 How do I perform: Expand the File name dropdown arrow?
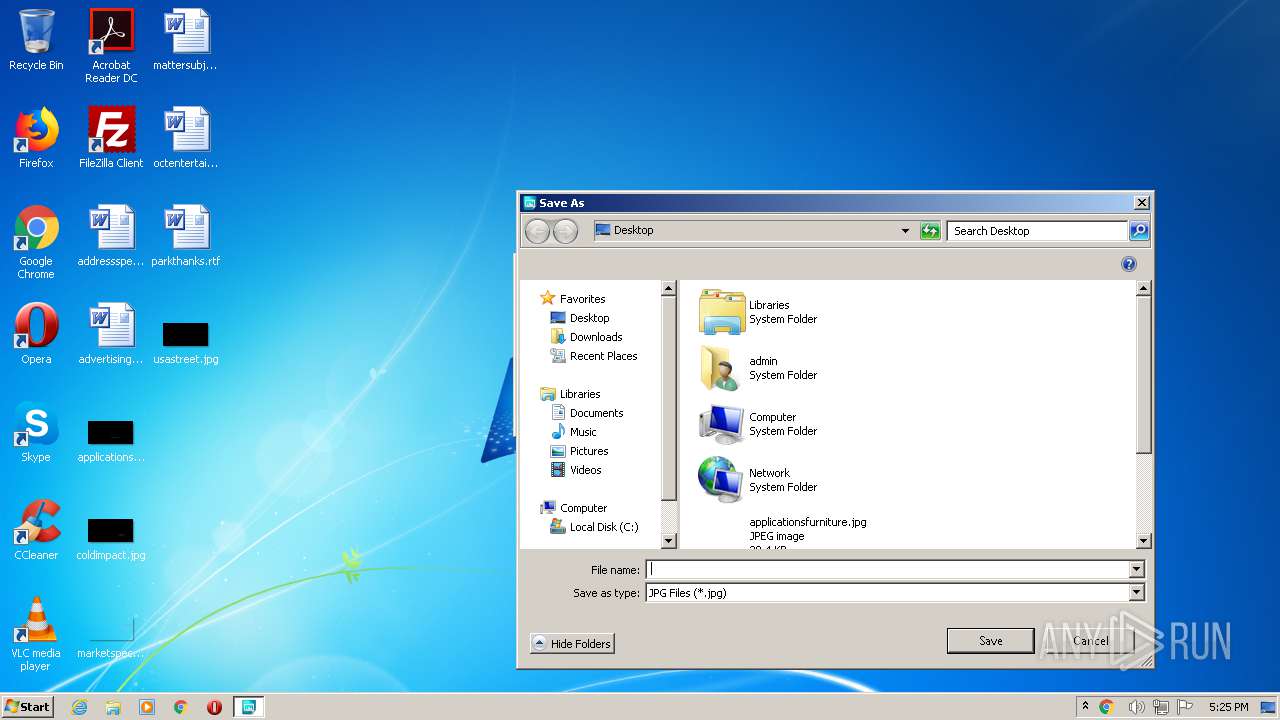pyautogui.click(x=1136, y=570)
